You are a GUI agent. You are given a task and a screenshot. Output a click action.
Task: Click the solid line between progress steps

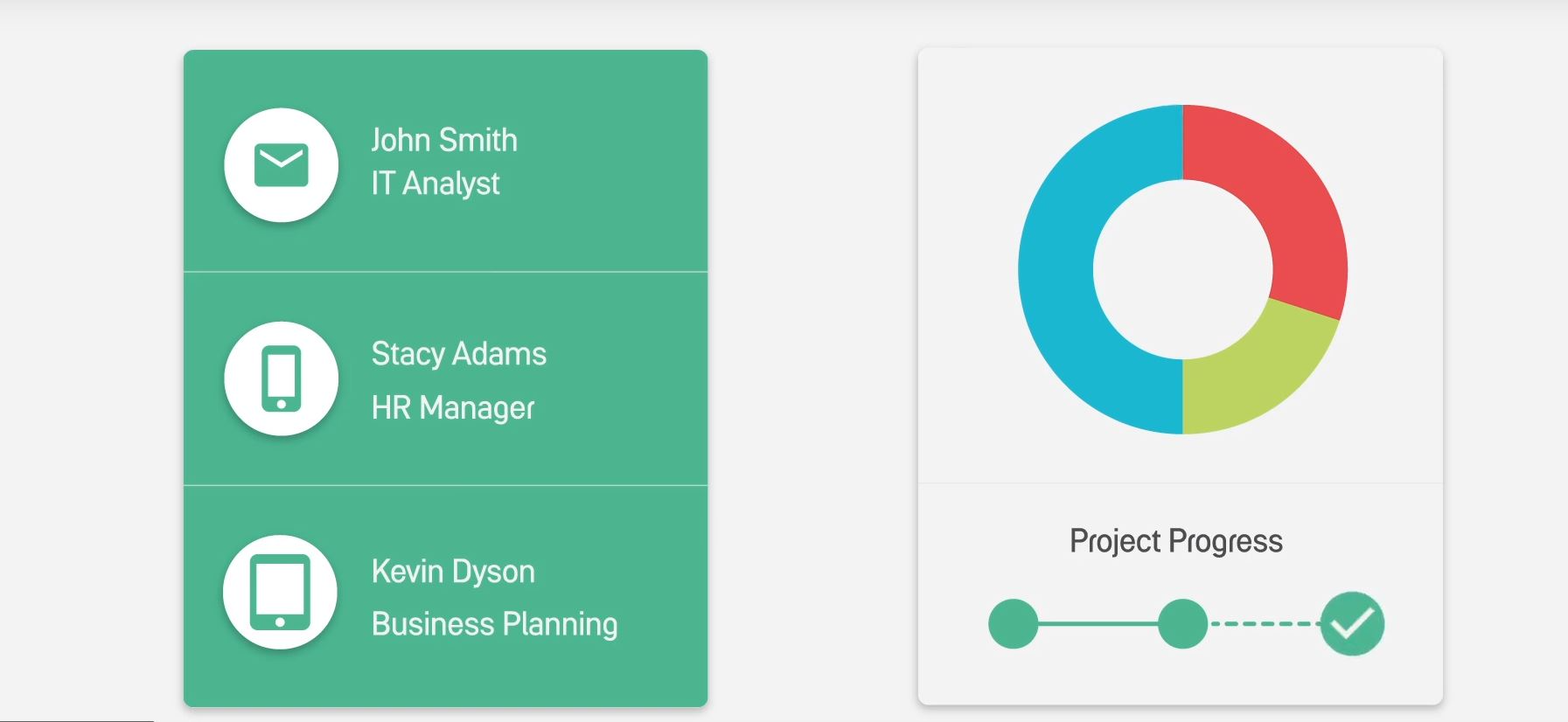coord(1098,623)
